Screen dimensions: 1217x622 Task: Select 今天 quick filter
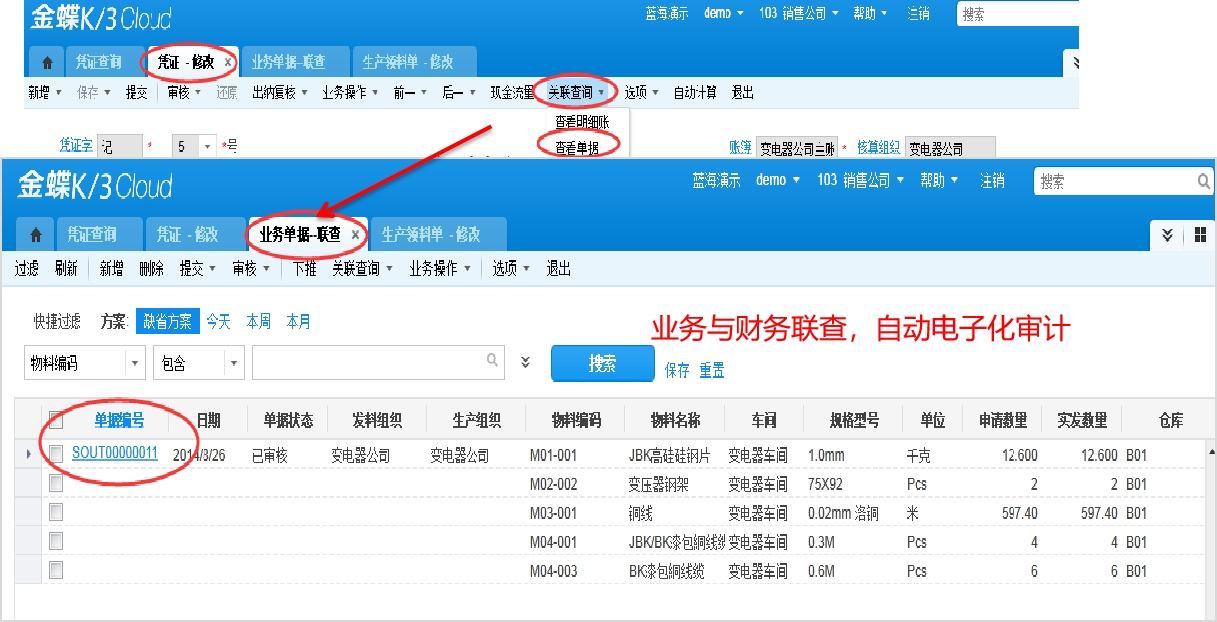(218, 321)
